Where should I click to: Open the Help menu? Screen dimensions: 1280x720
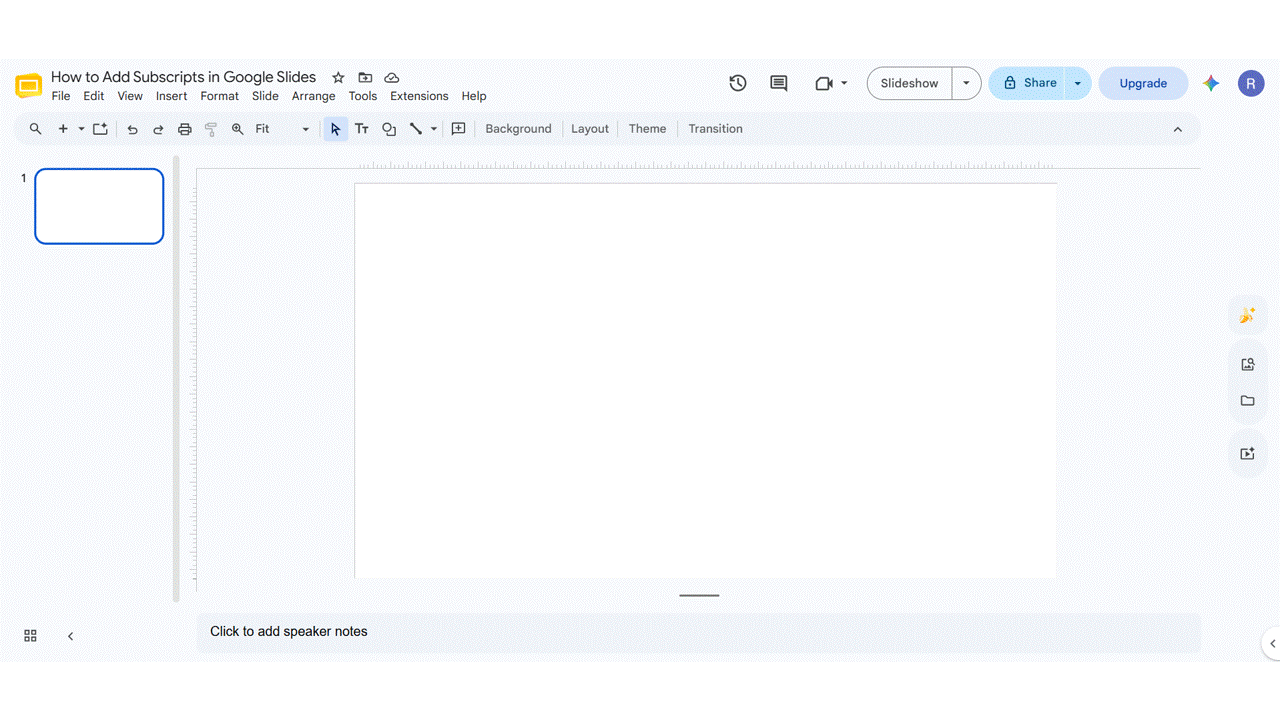474,96
